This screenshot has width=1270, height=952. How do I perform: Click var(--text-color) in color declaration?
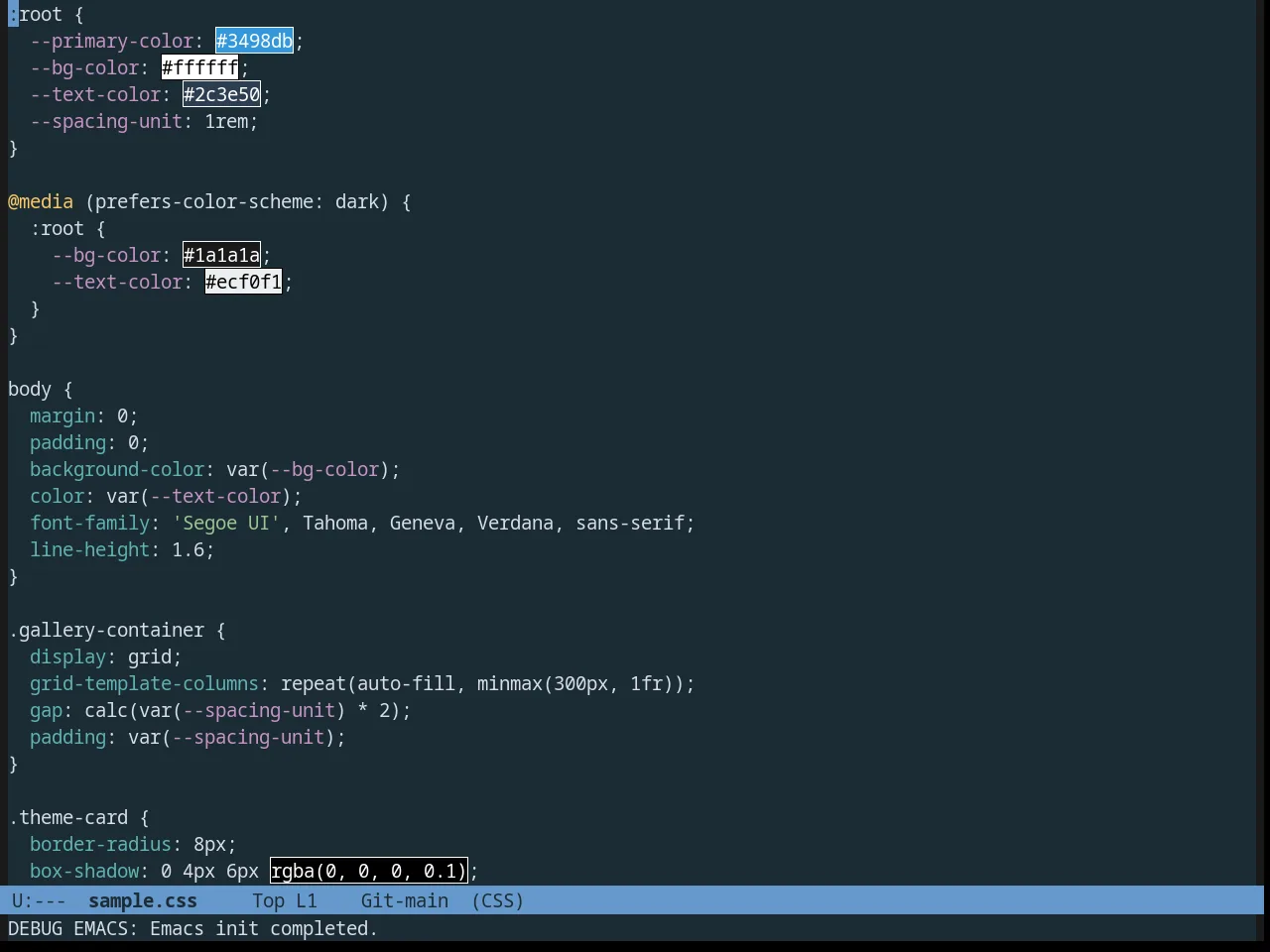coord(198,496)
